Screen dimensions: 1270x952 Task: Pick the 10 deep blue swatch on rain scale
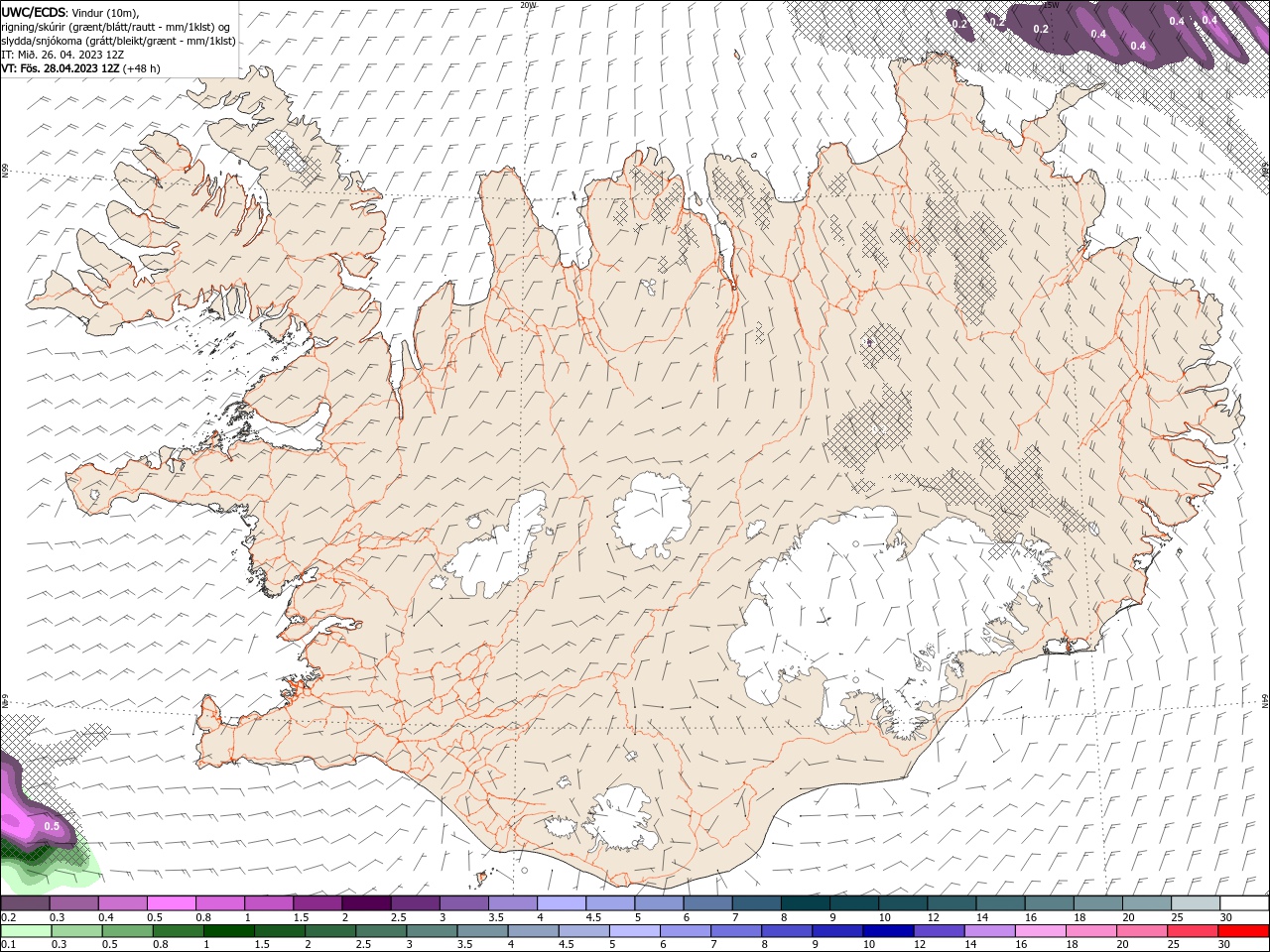[x=889, y=931]
